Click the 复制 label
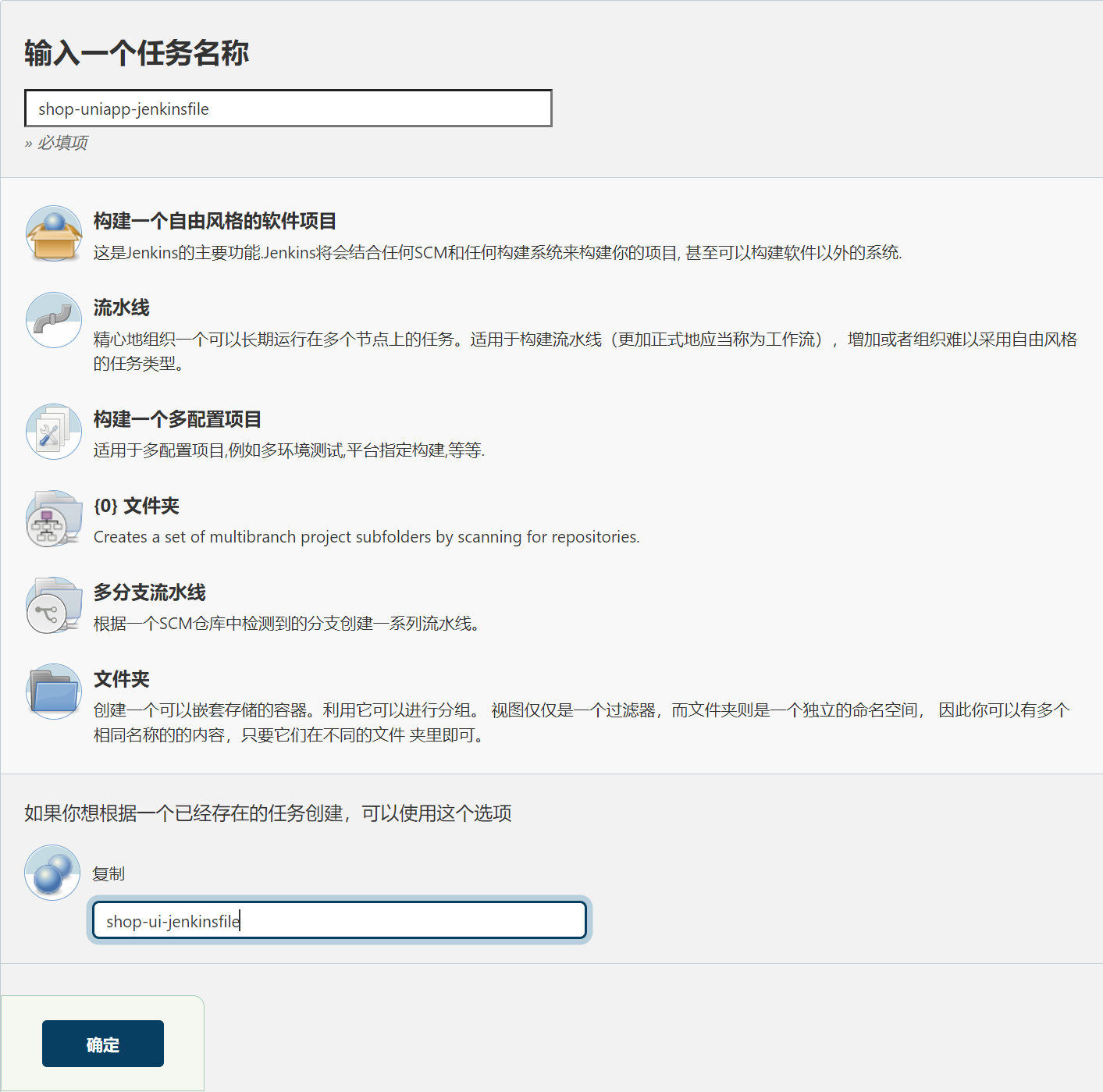Screen dimensions: 1103x1092 coord(109,874)
